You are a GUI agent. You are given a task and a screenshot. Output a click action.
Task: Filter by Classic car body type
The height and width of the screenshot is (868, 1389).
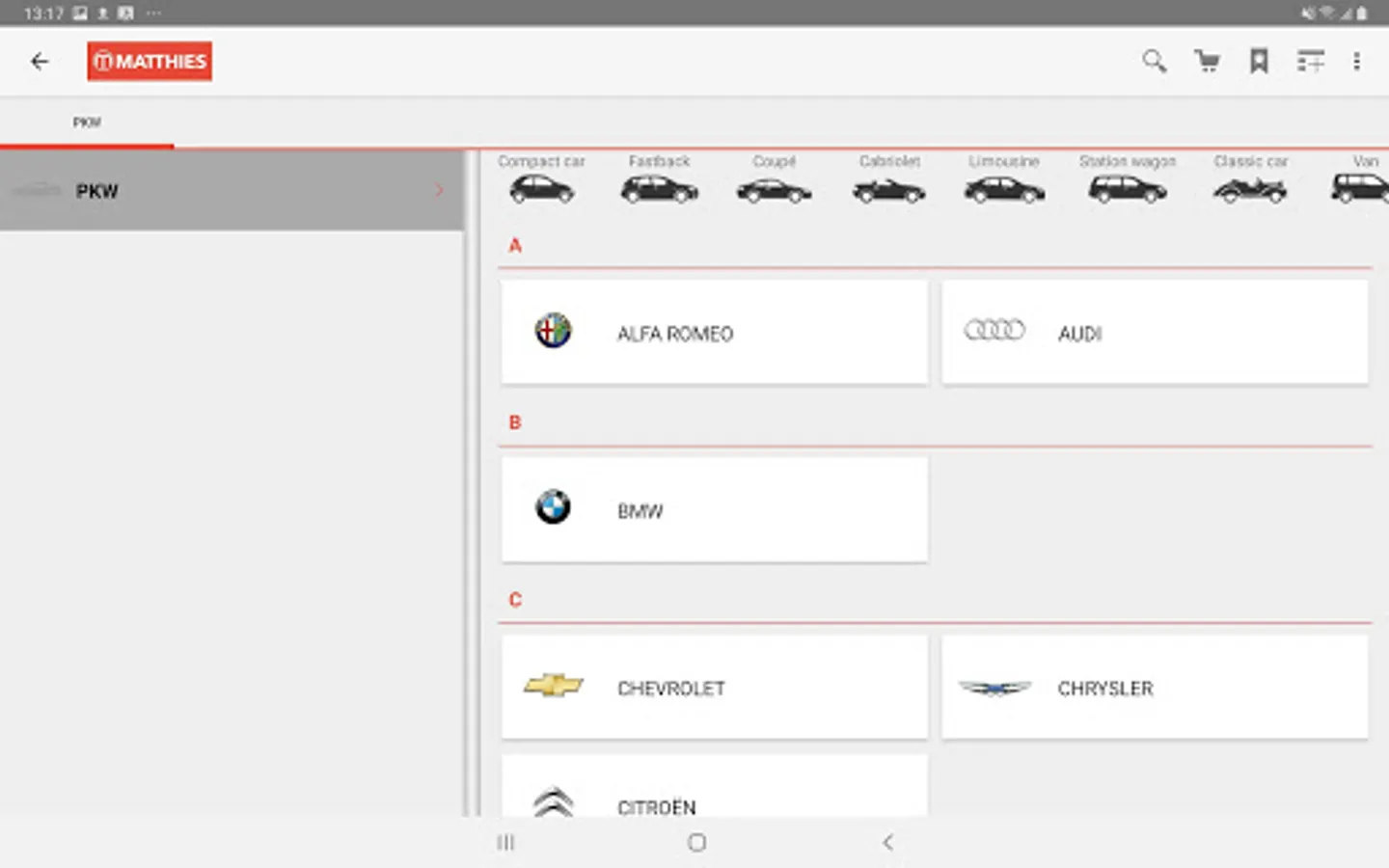click(1250, 178)
